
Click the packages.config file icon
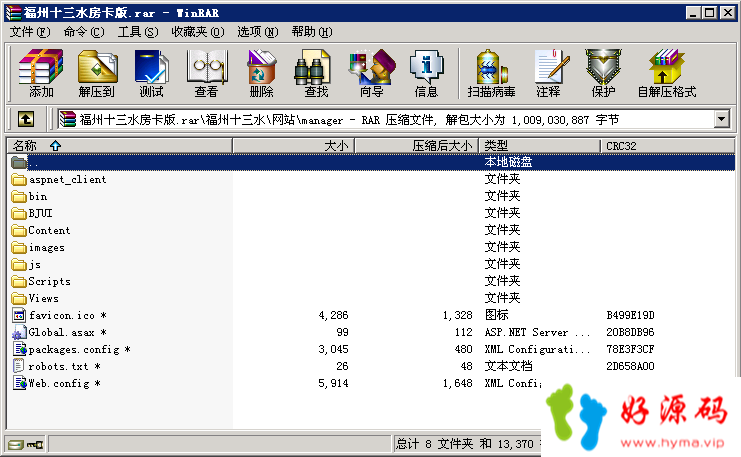[20, 349]
